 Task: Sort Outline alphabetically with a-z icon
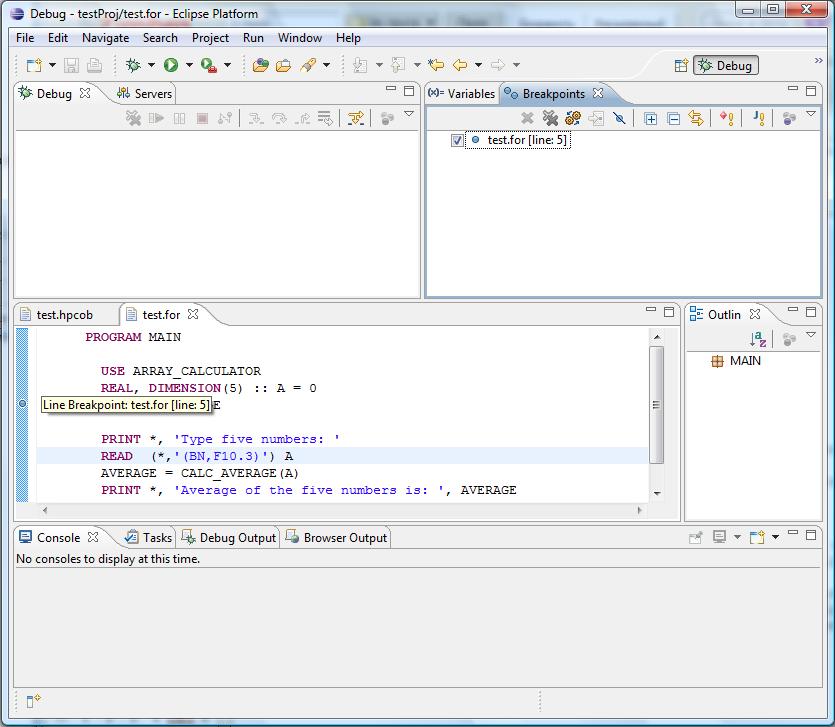click(758, 340)
